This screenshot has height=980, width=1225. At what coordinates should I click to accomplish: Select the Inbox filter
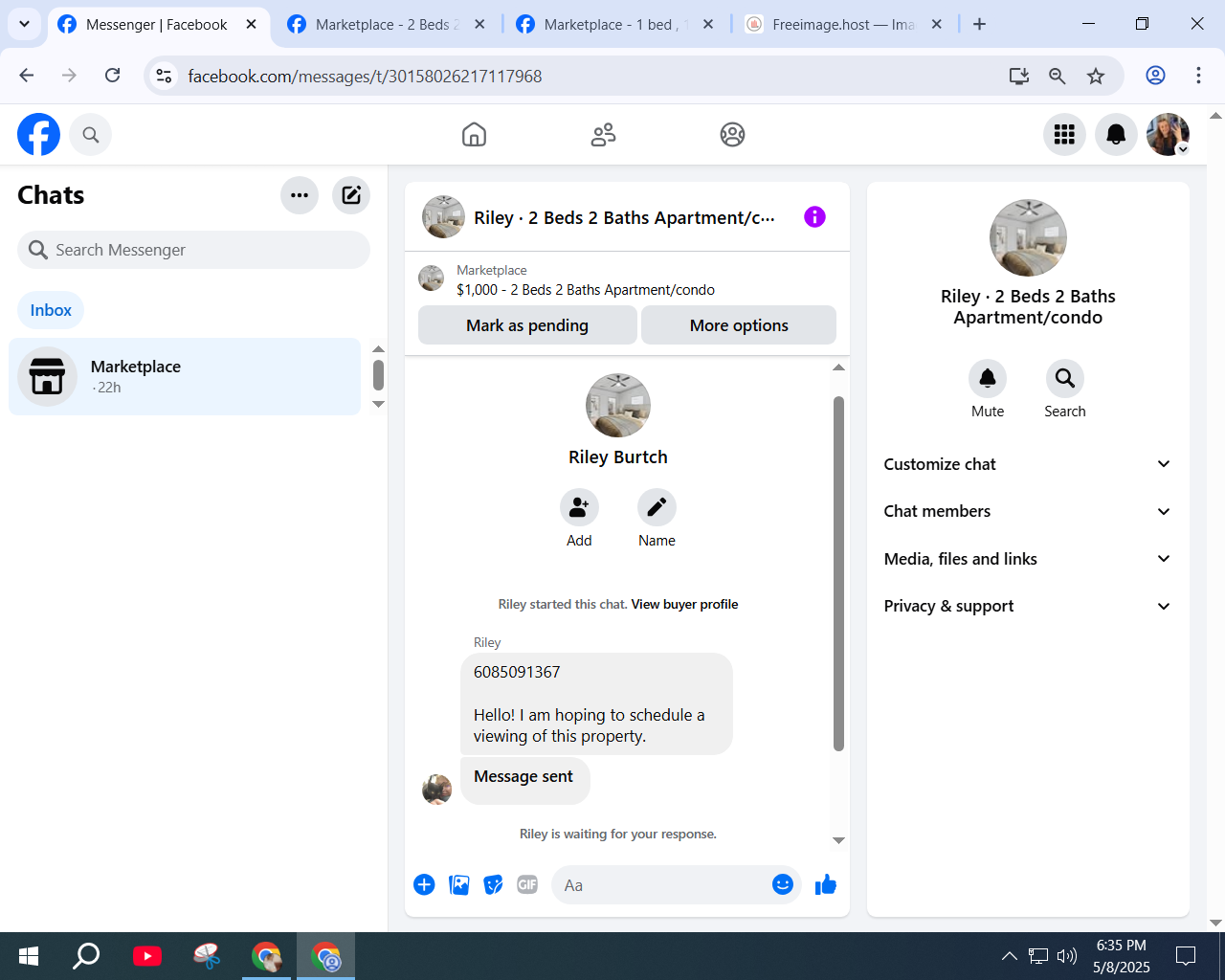coord(51,310)
